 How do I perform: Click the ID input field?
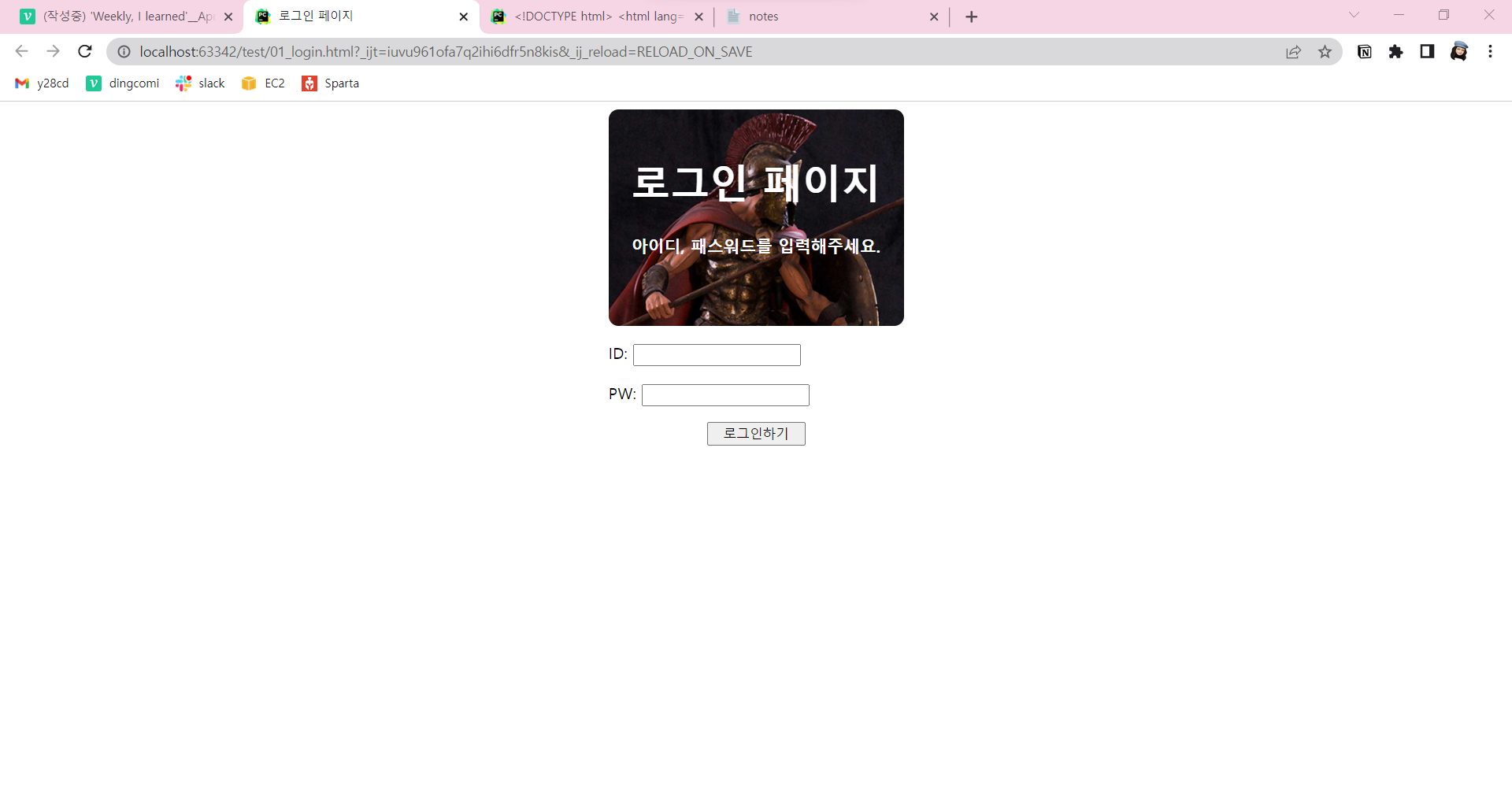click(717, 355)
